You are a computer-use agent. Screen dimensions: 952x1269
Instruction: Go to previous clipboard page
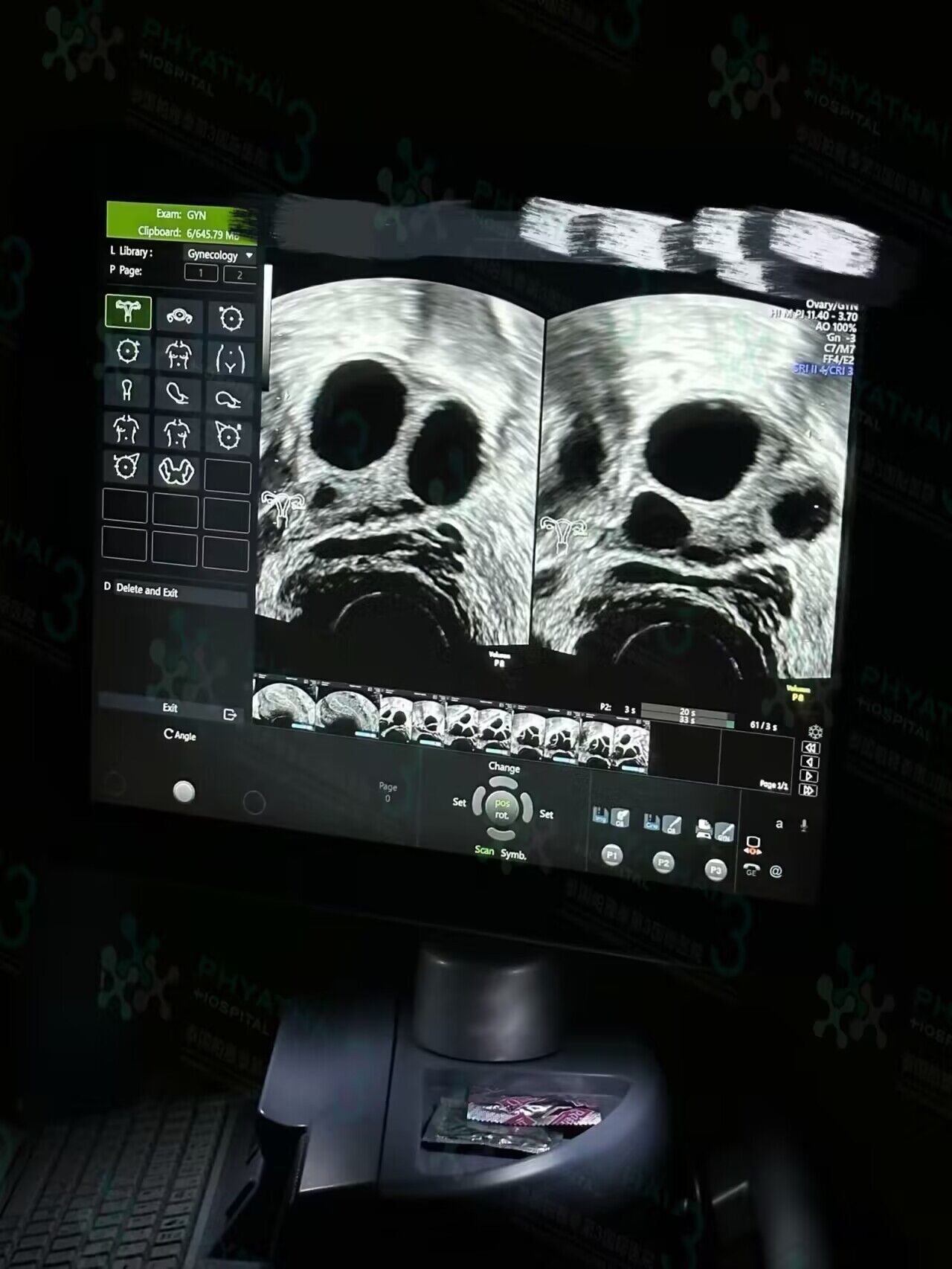(810, 762)
